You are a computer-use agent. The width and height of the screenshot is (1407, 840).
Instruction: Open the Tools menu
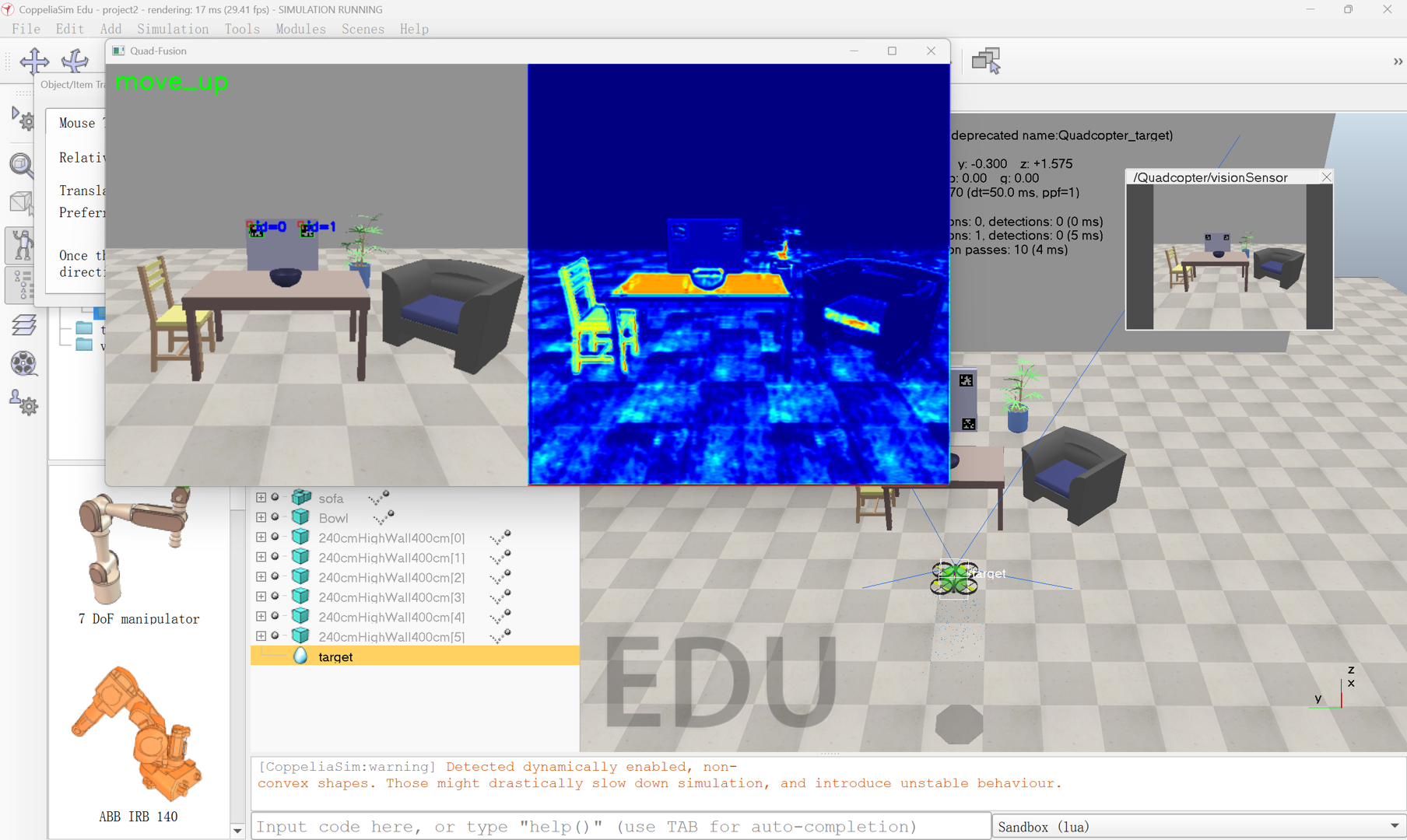pos(242,29)
